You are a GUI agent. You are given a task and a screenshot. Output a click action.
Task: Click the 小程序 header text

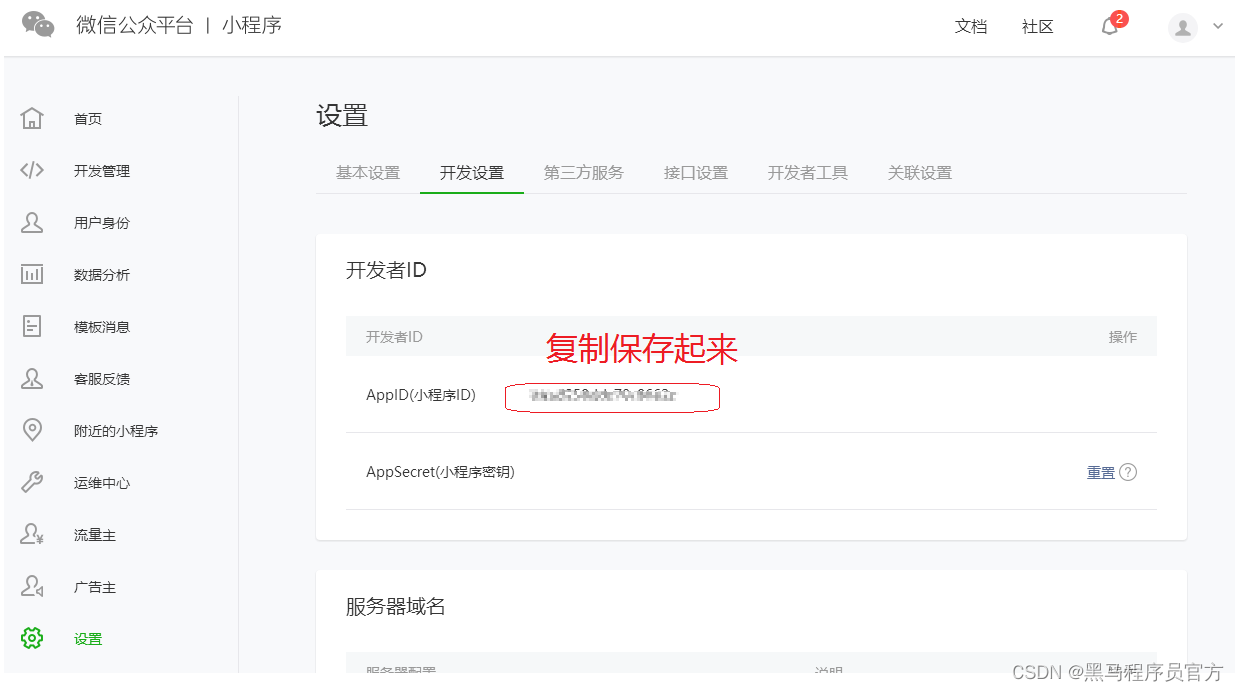pyautogui.click(x=252, y=25)
